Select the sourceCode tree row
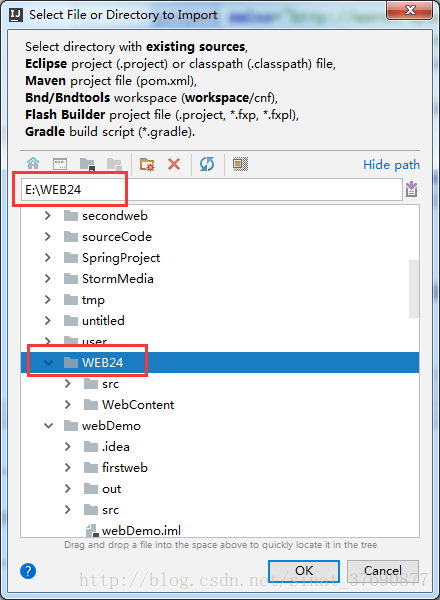The image size is (440, 600). coord(220,237)
